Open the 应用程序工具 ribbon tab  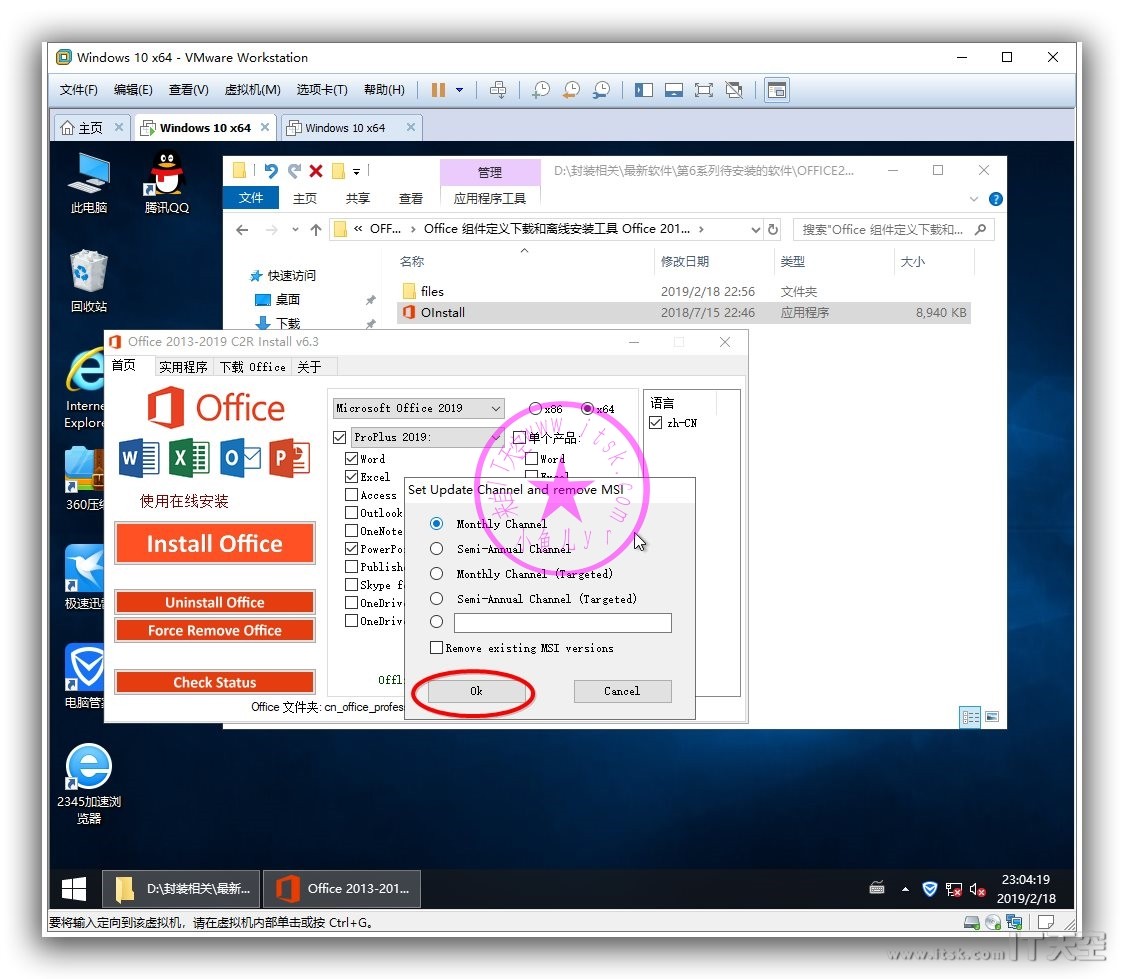tap(490, 199)
